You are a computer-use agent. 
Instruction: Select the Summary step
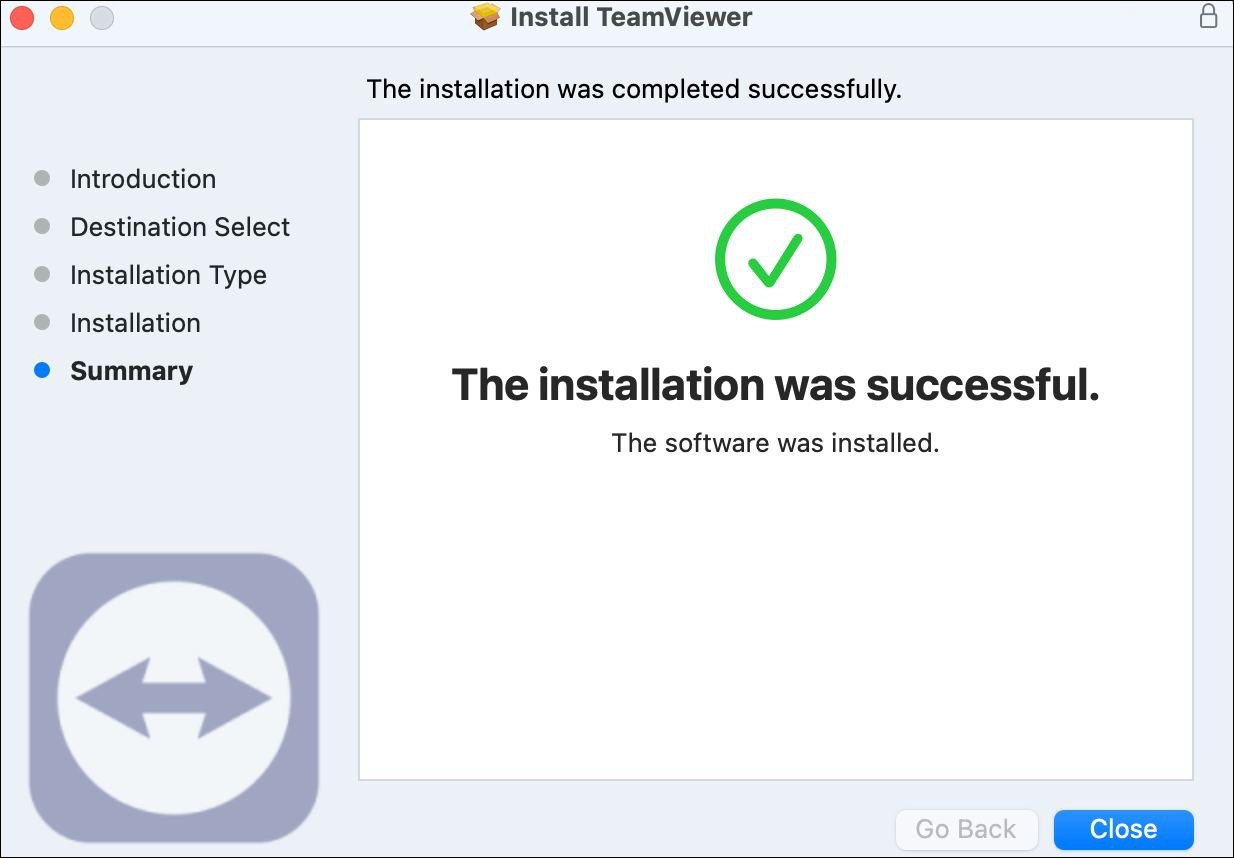coord(131,371)
